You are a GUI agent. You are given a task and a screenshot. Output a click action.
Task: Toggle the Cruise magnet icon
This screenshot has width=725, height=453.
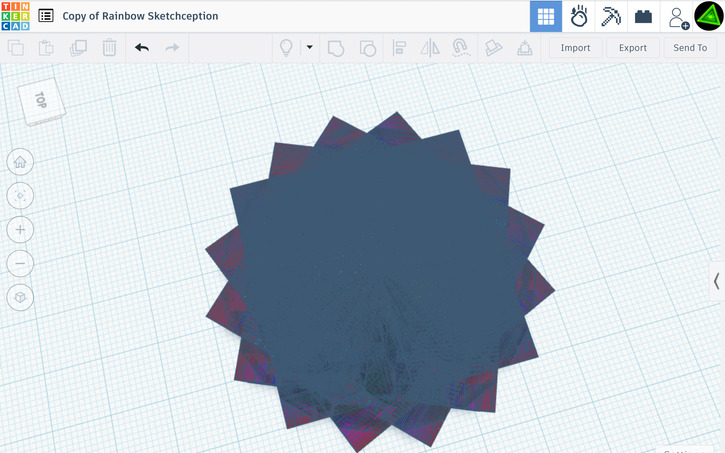click(461, 48)
